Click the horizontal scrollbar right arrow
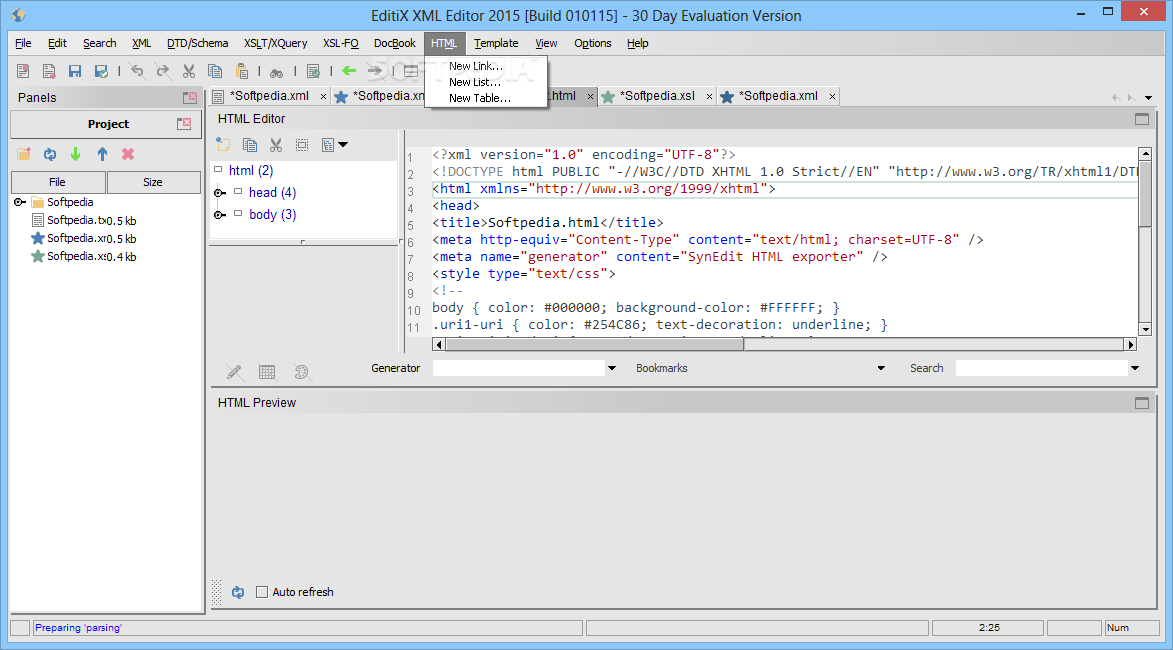 (x=1131, y=345)
